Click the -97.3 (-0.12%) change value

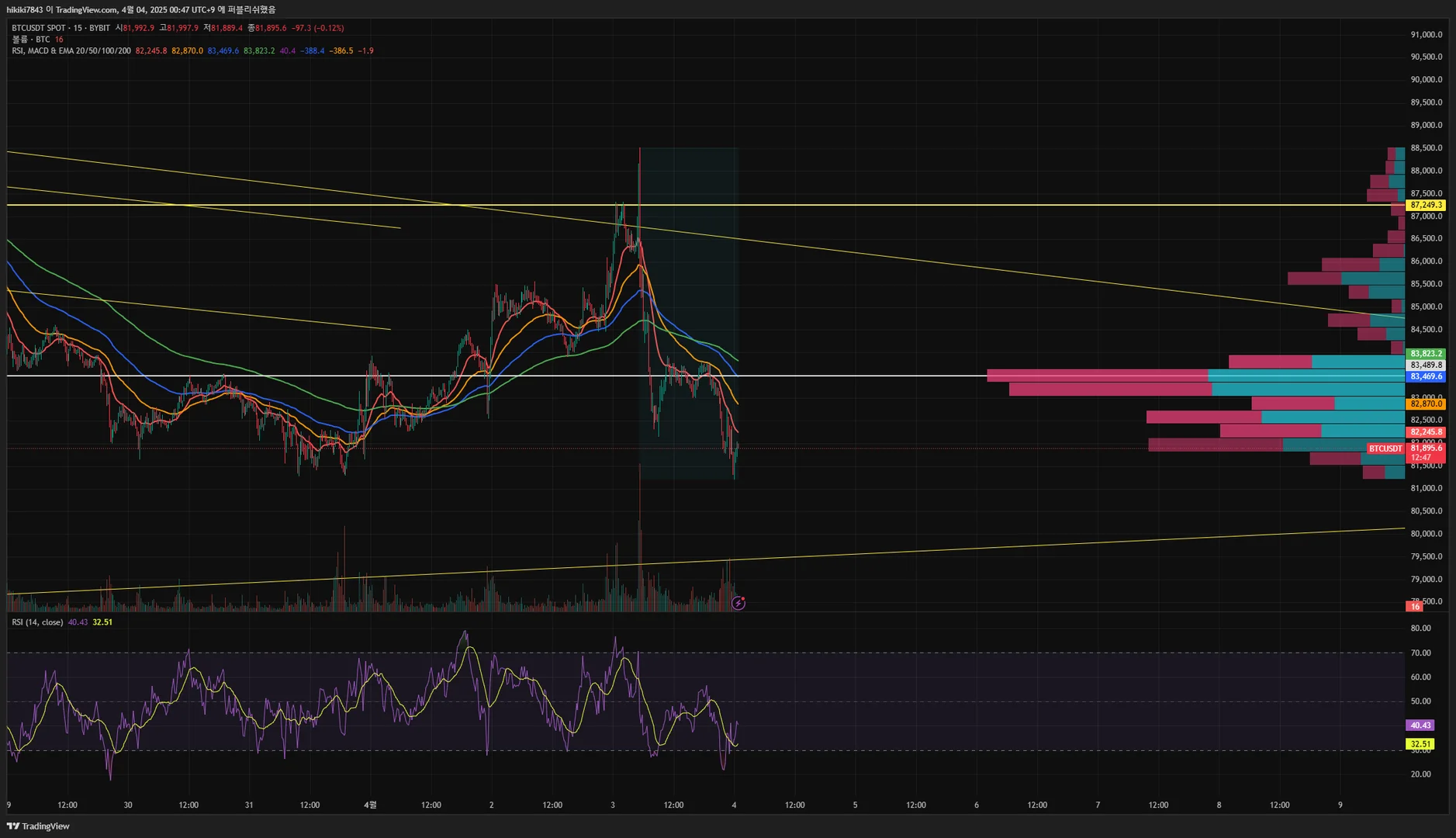[318, 28]
